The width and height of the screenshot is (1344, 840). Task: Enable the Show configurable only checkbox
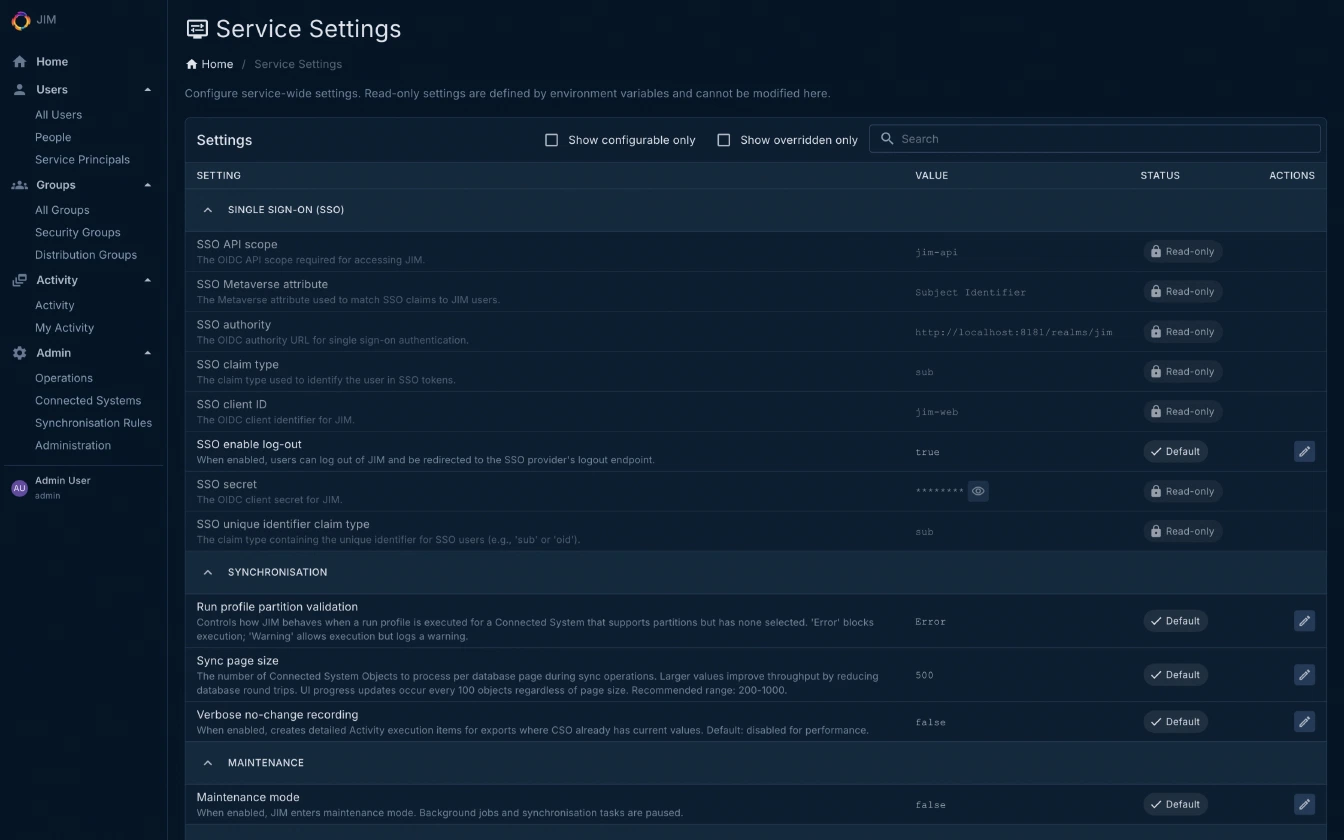pos(551,140)
